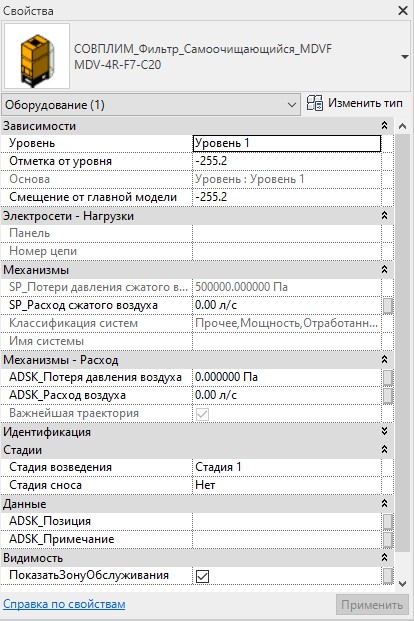Image resolution: width=414 pixels, height=621 pixels.
Task: Click the filter equipment thumbnail preview
Action: click(x=37, y=56)
